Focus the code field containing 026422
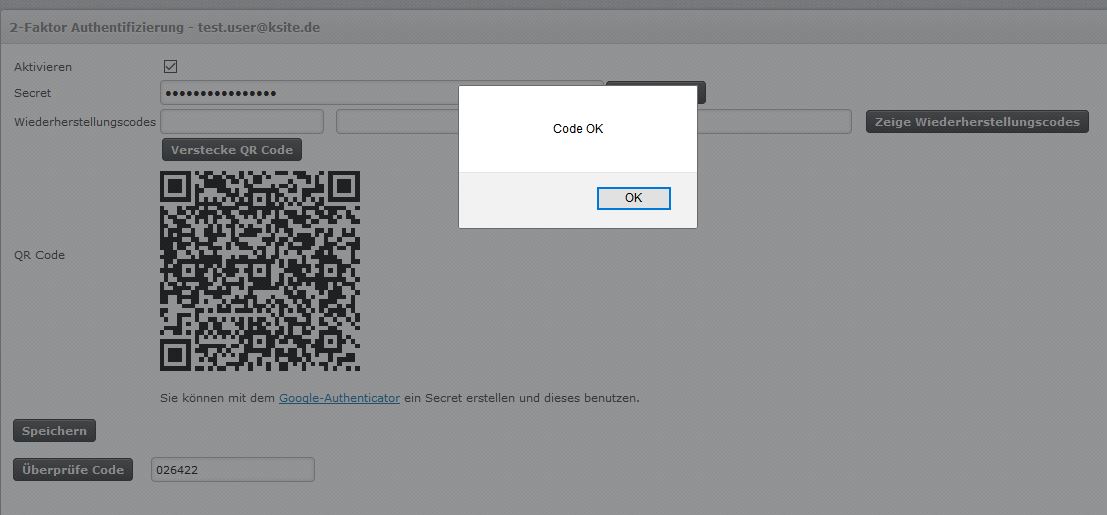Image resolution: width=1107 pixels, height=515 pixels. [x=233, y=470]
